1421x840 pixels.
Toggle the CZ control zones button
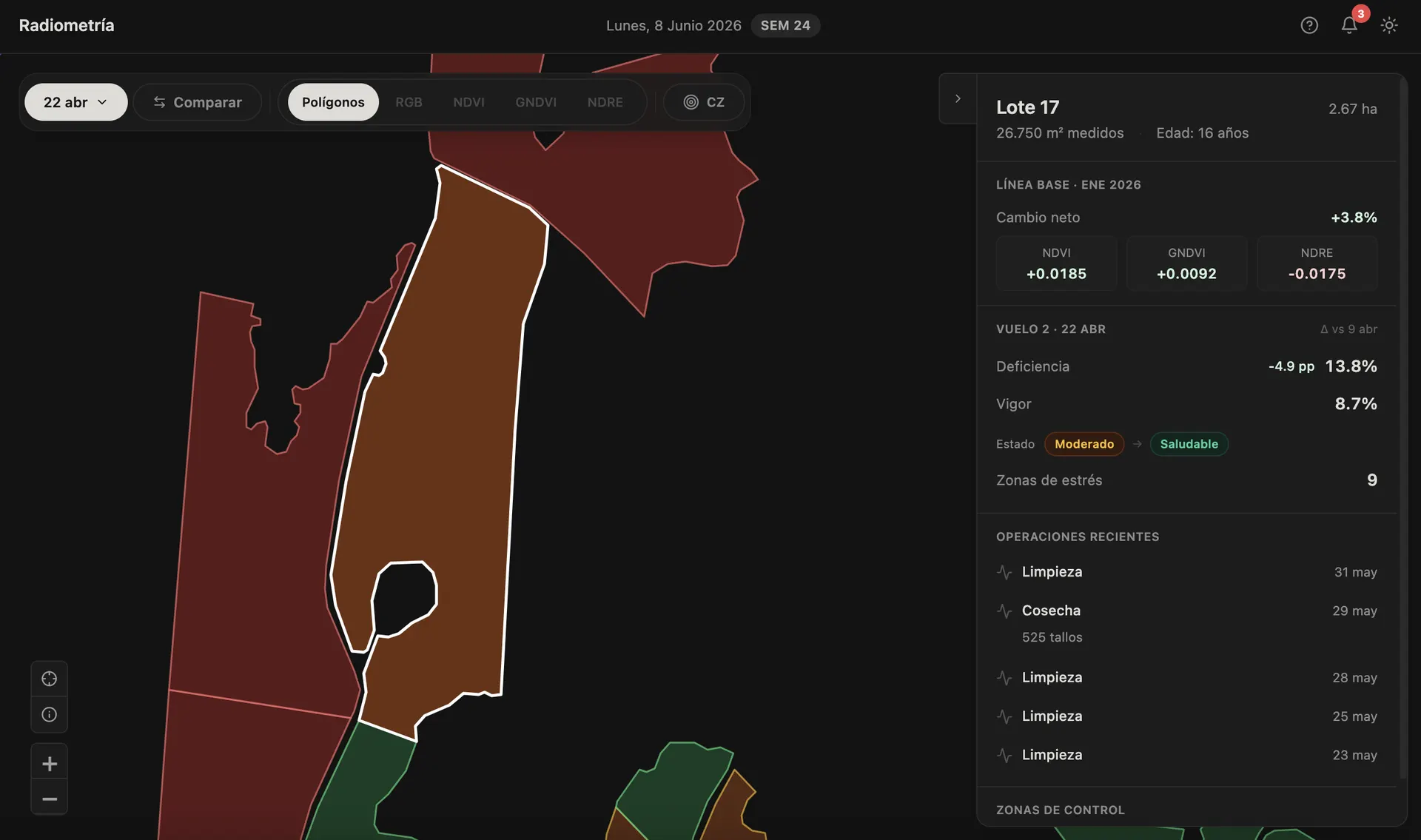click(x=704, y=102)
